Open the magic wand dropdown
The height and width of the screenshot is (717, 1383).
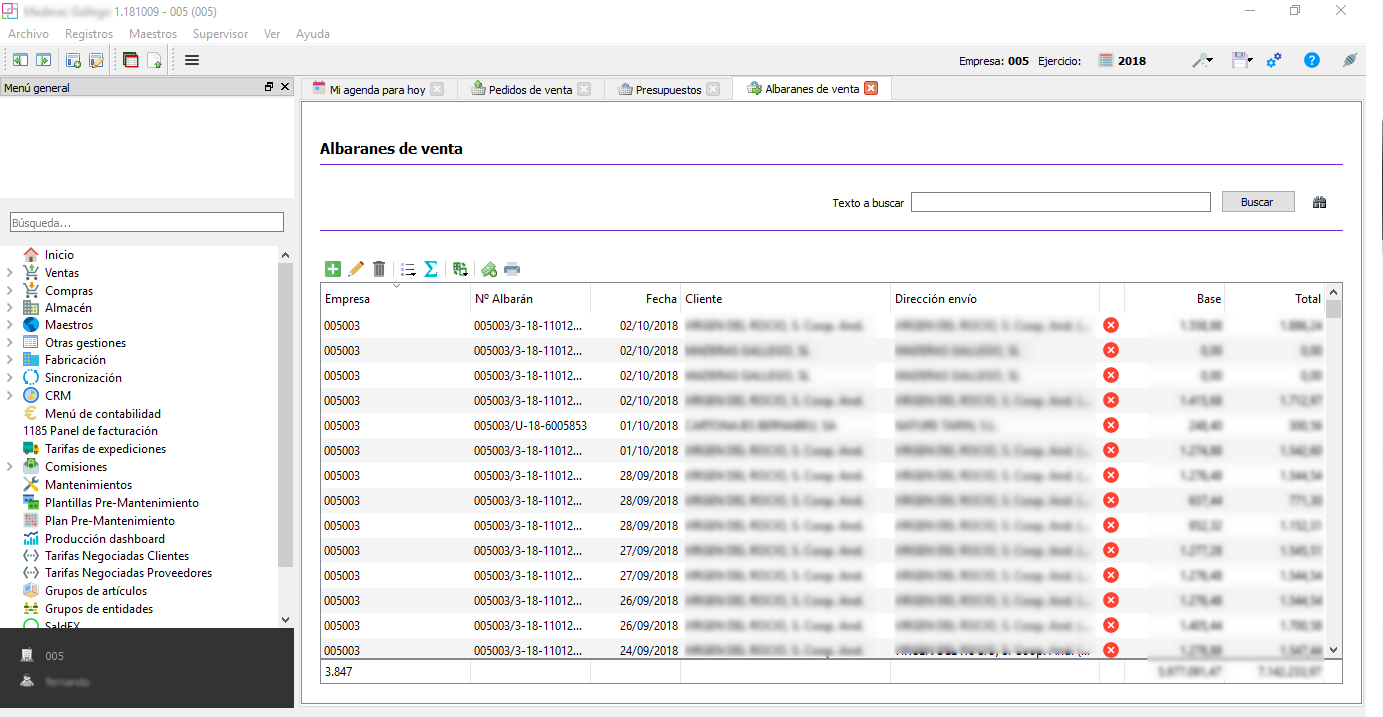1202,60
